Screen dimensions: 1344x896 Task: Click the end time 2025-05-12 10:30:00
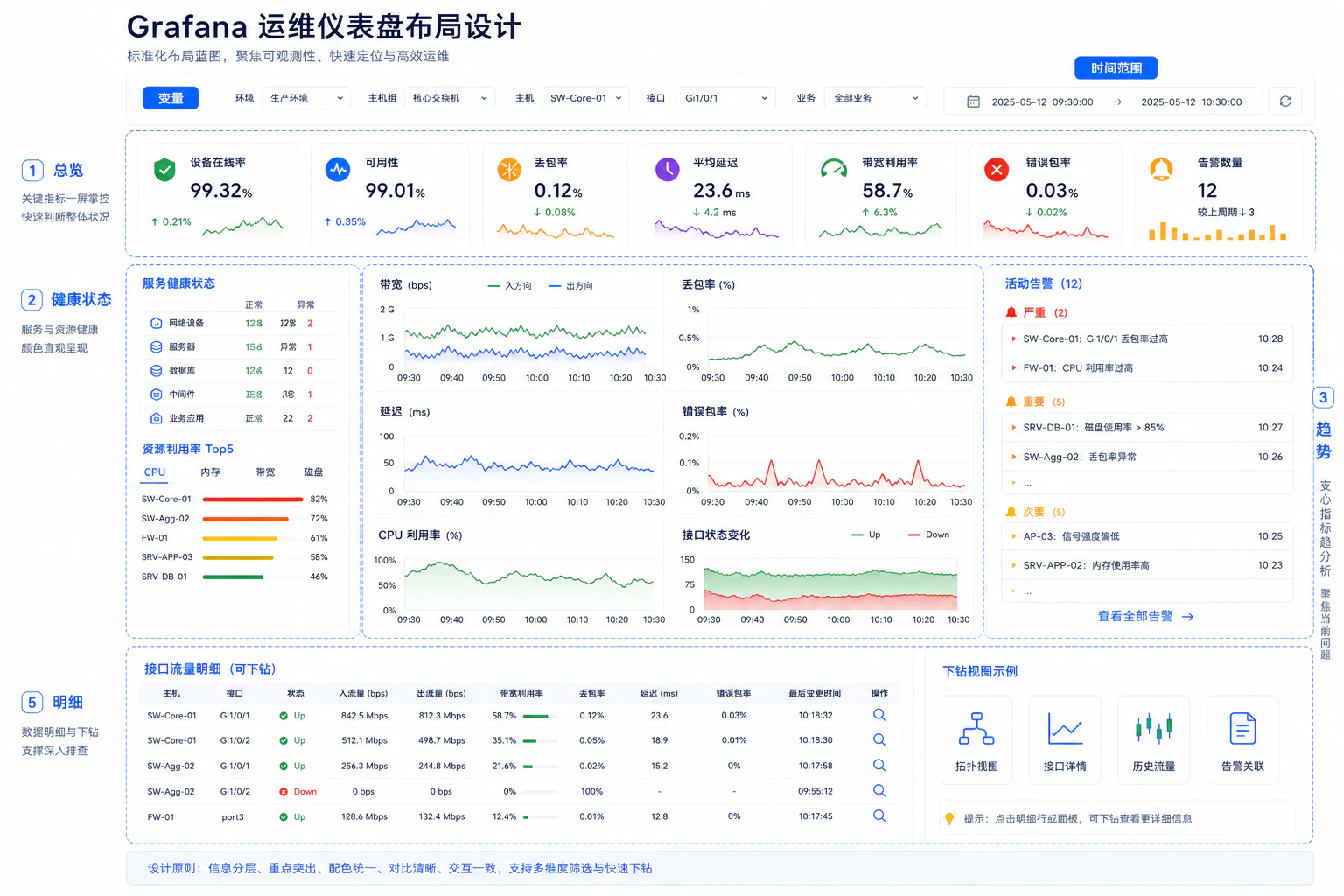[x=1191, y=102]
